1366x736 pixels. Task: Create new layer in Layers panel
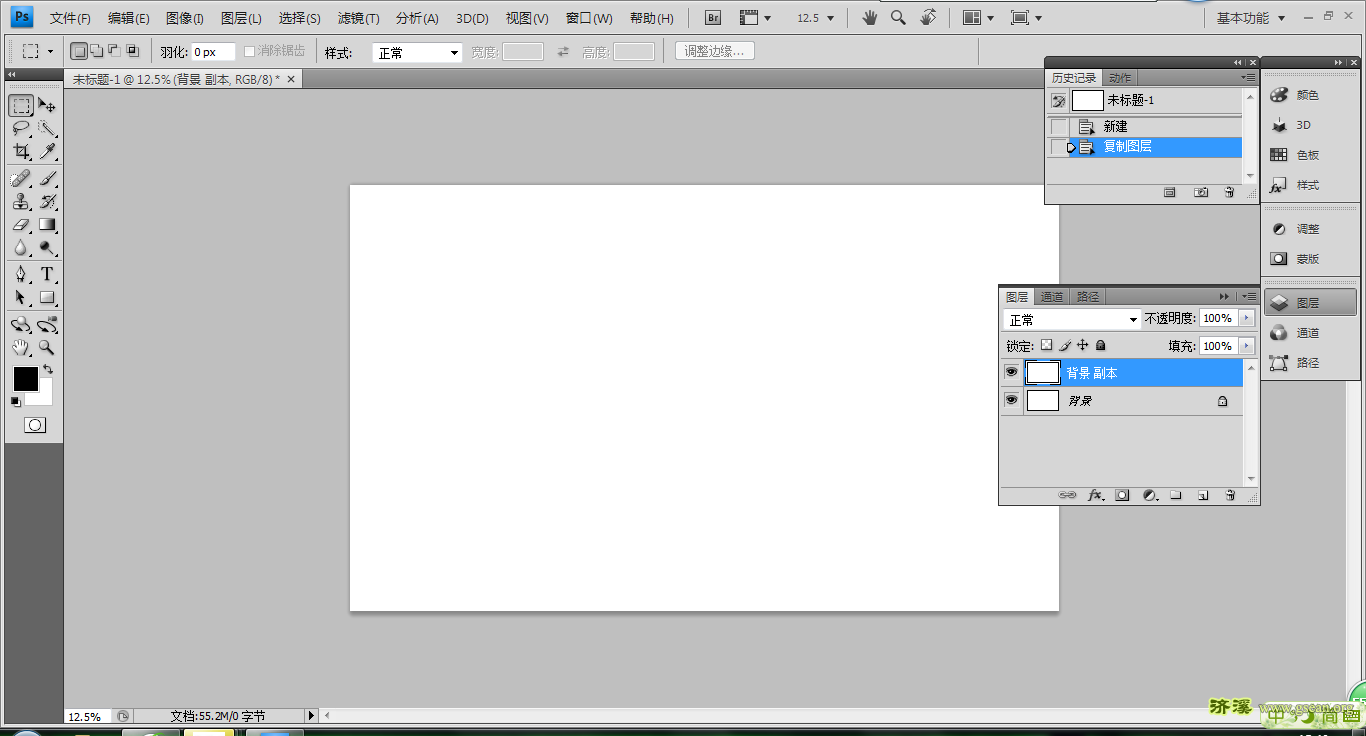[x=1203, y=495]
